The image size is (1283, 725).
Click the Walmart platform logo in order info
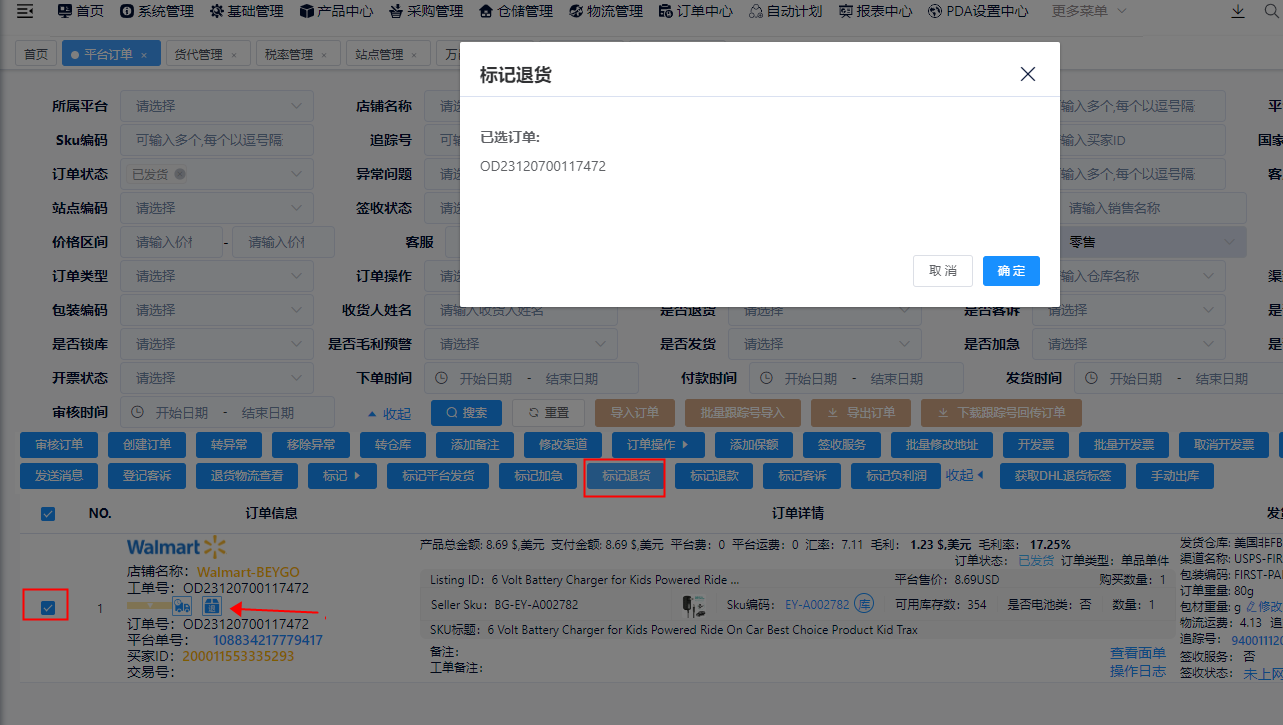point(175,546)
